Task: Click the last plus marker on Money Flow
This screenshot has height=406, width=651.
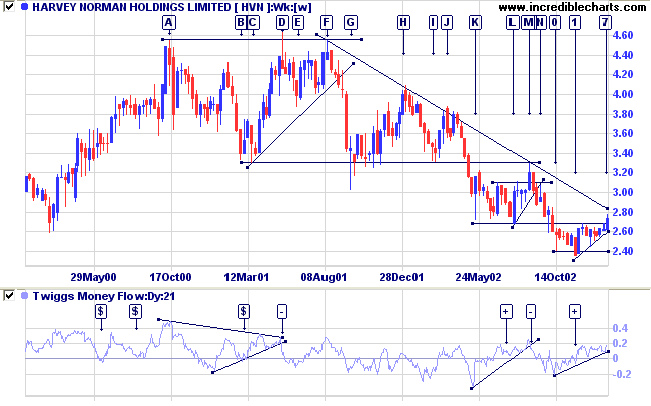Action: click(575, 311)
